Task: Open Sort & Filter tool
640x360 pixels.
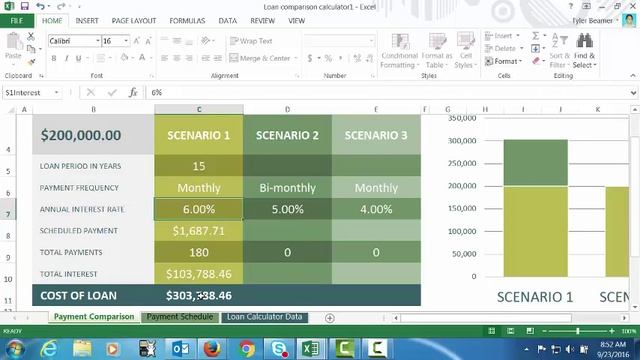Action: [x=559, y=51]
